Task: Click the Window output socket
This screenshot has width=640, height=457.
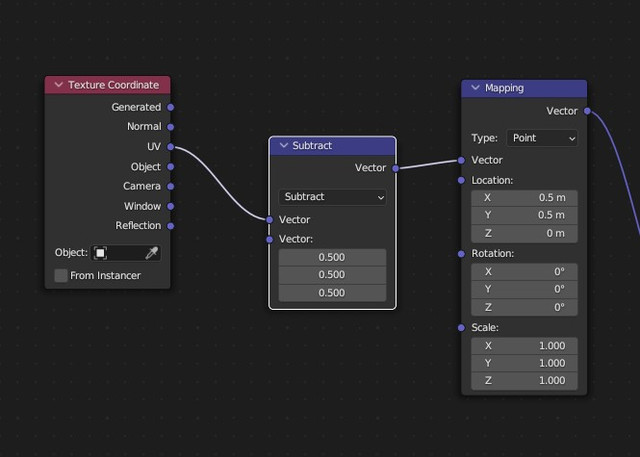Action: pos(171,206)
